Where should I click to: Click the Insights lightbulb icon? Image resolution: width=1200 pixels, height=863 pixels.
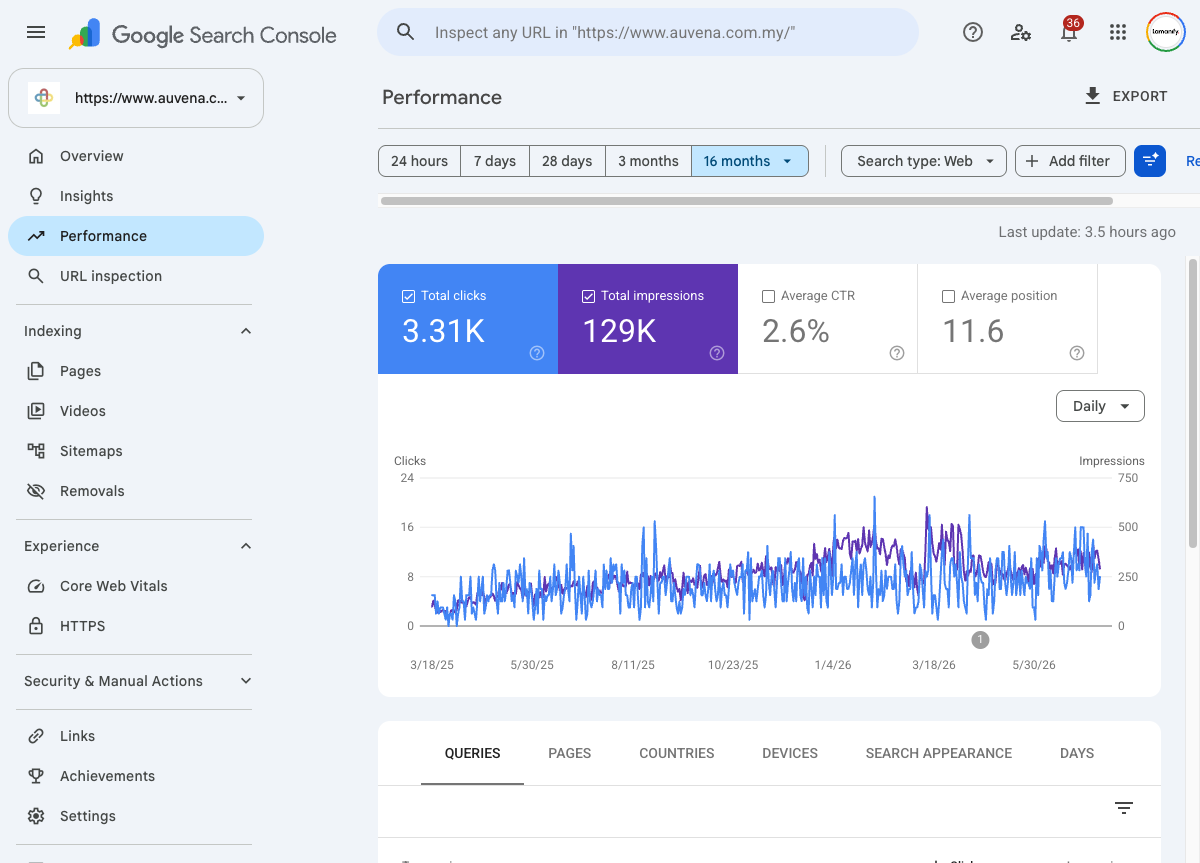36,196
